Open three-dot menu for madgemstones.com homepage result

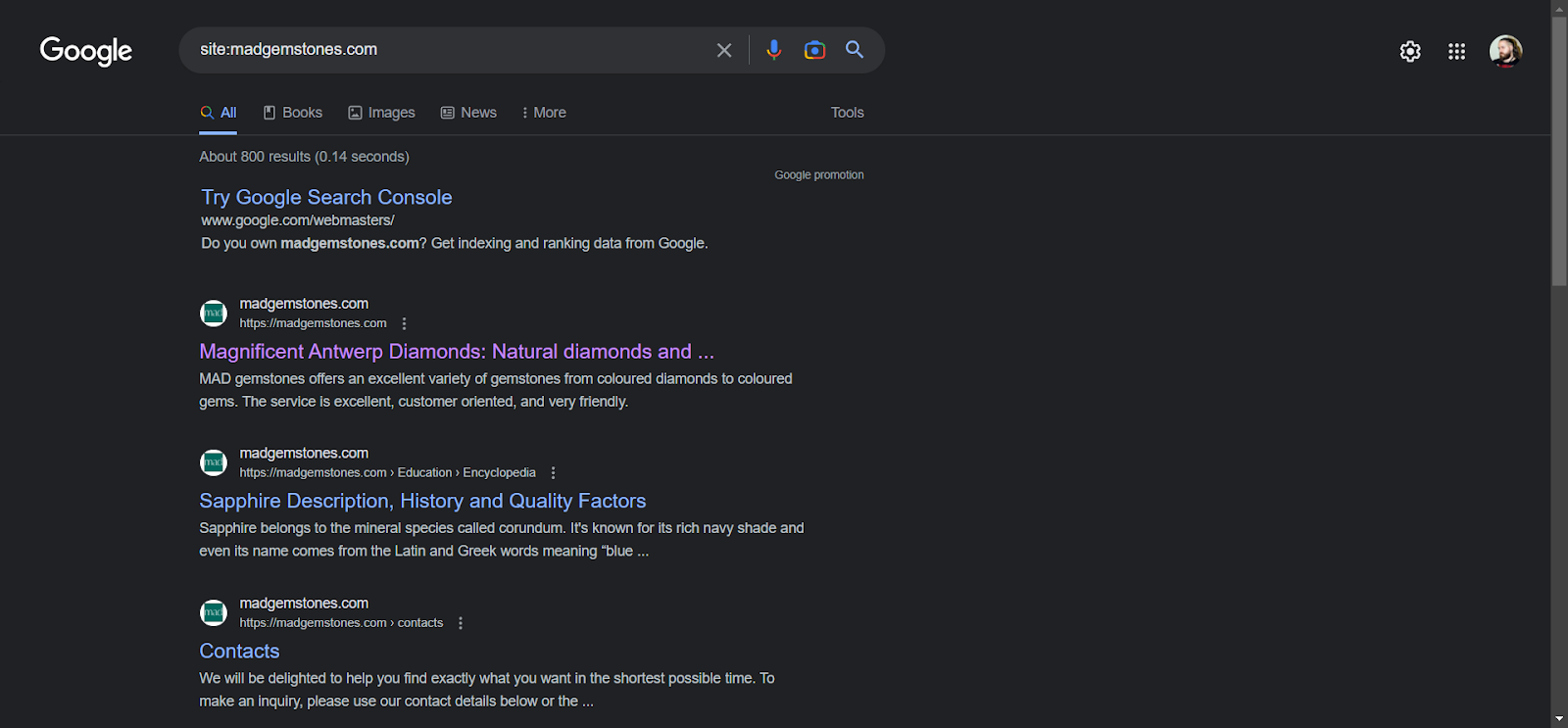404,323
